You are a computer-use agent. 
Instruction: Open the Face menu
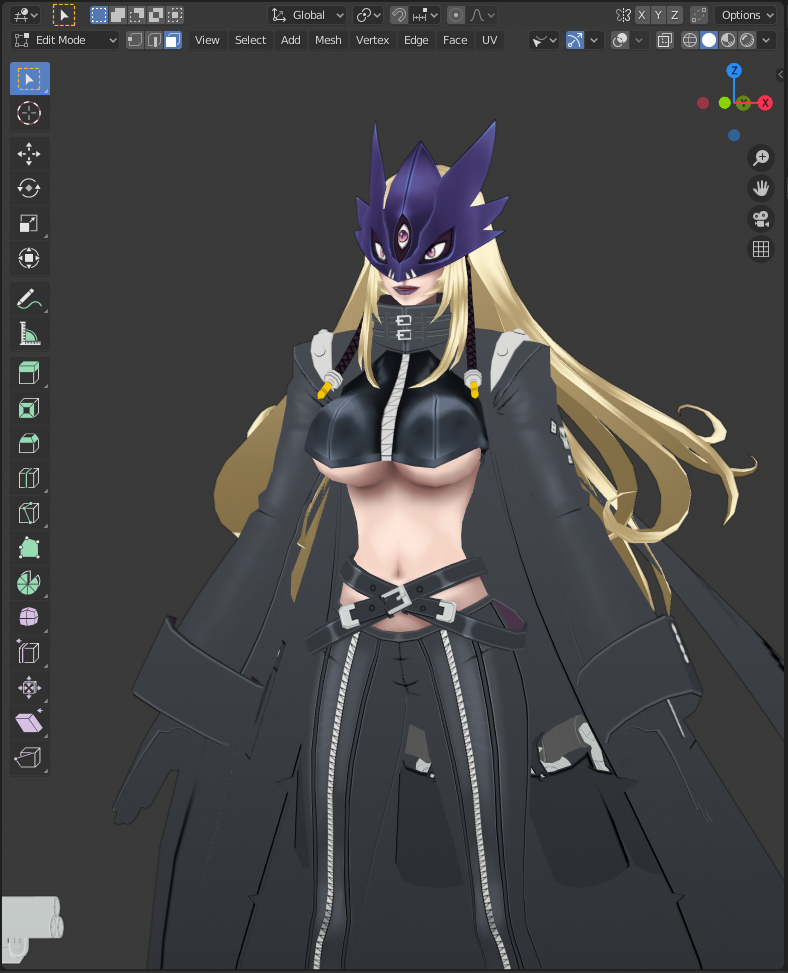tap(455, 40)
